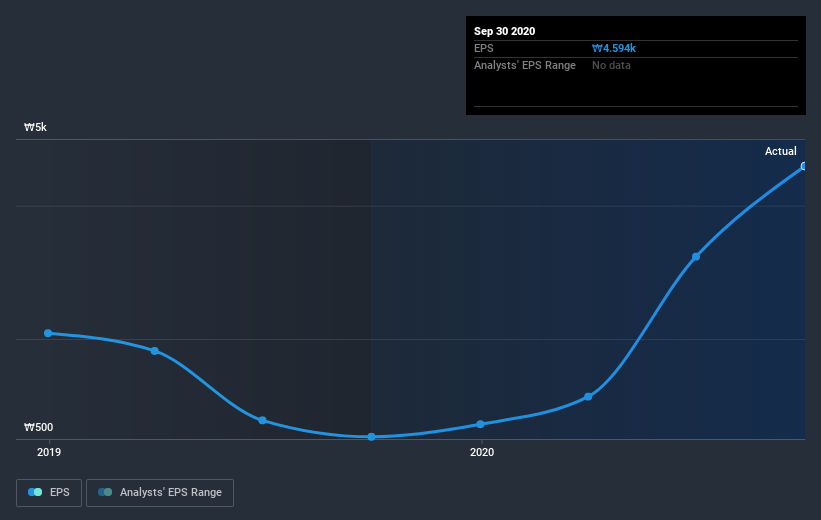Click the 2020 x-axis label

482,452
